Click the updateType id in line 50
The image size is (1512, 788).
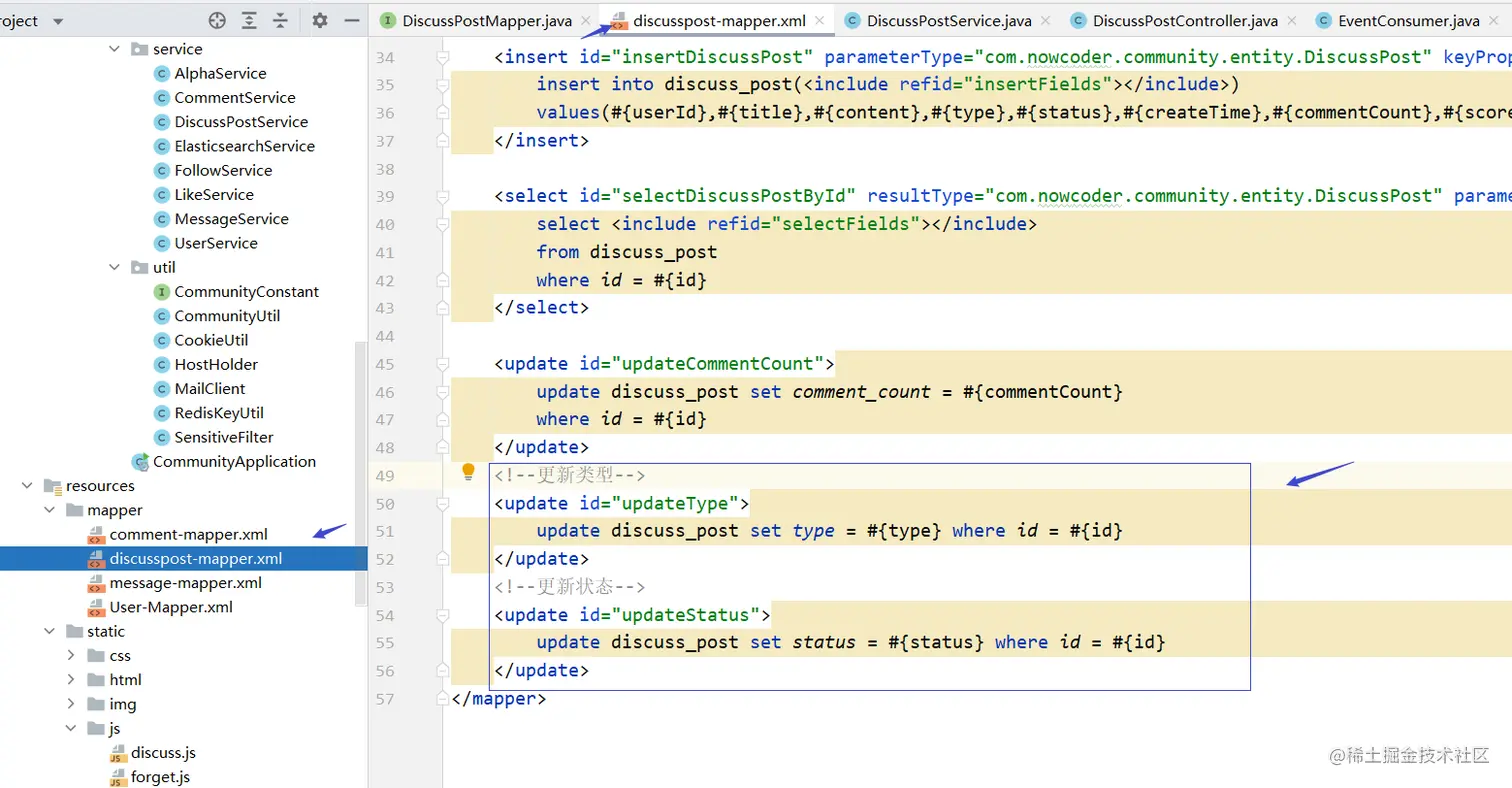(x=679, y=503)
